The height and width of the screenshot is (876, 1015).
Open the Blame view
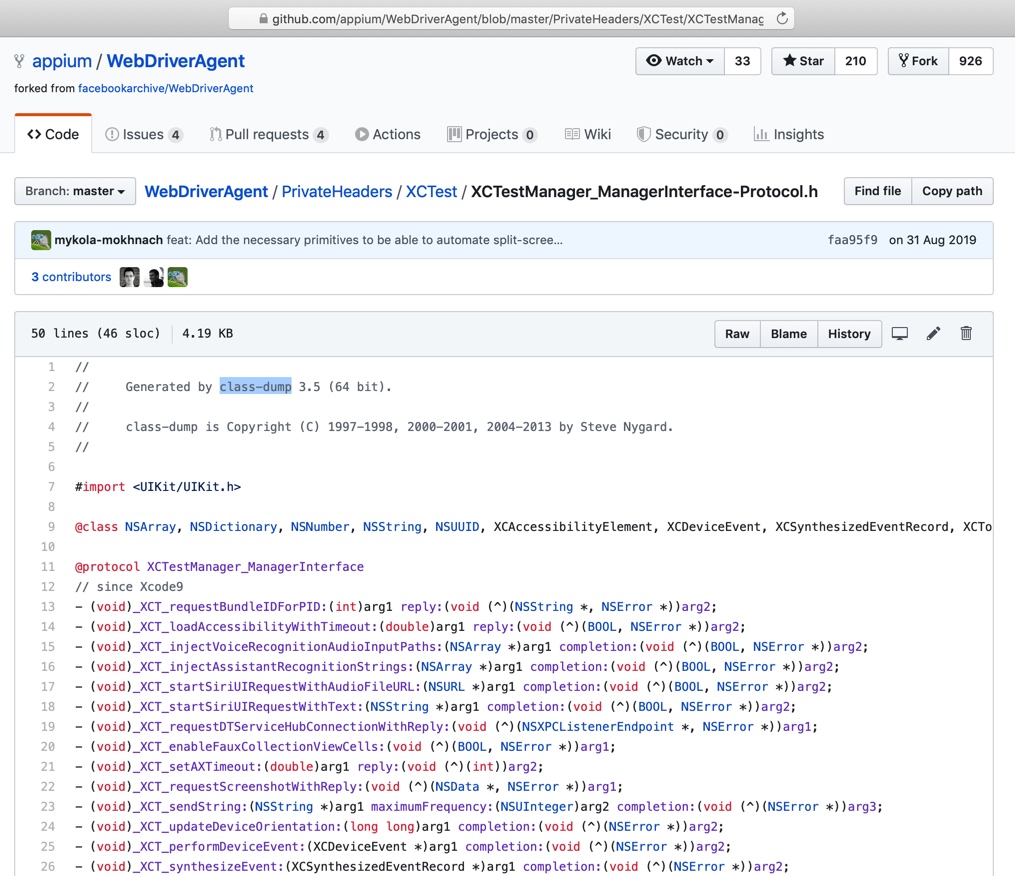click(788, 333)
